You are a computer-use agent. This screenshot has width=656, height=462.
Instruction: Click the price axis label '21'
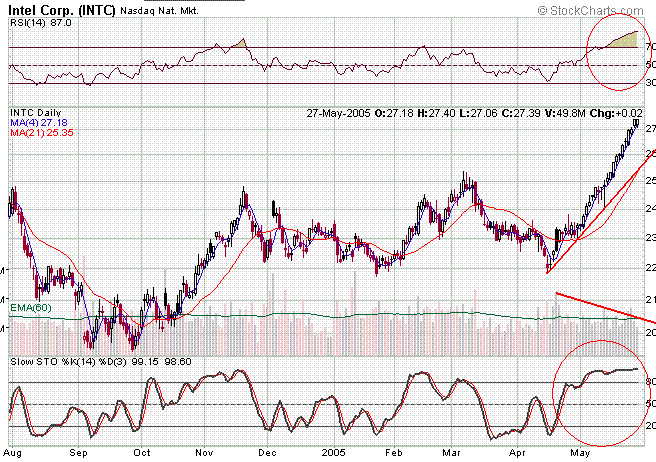click(x=650, y=299)
